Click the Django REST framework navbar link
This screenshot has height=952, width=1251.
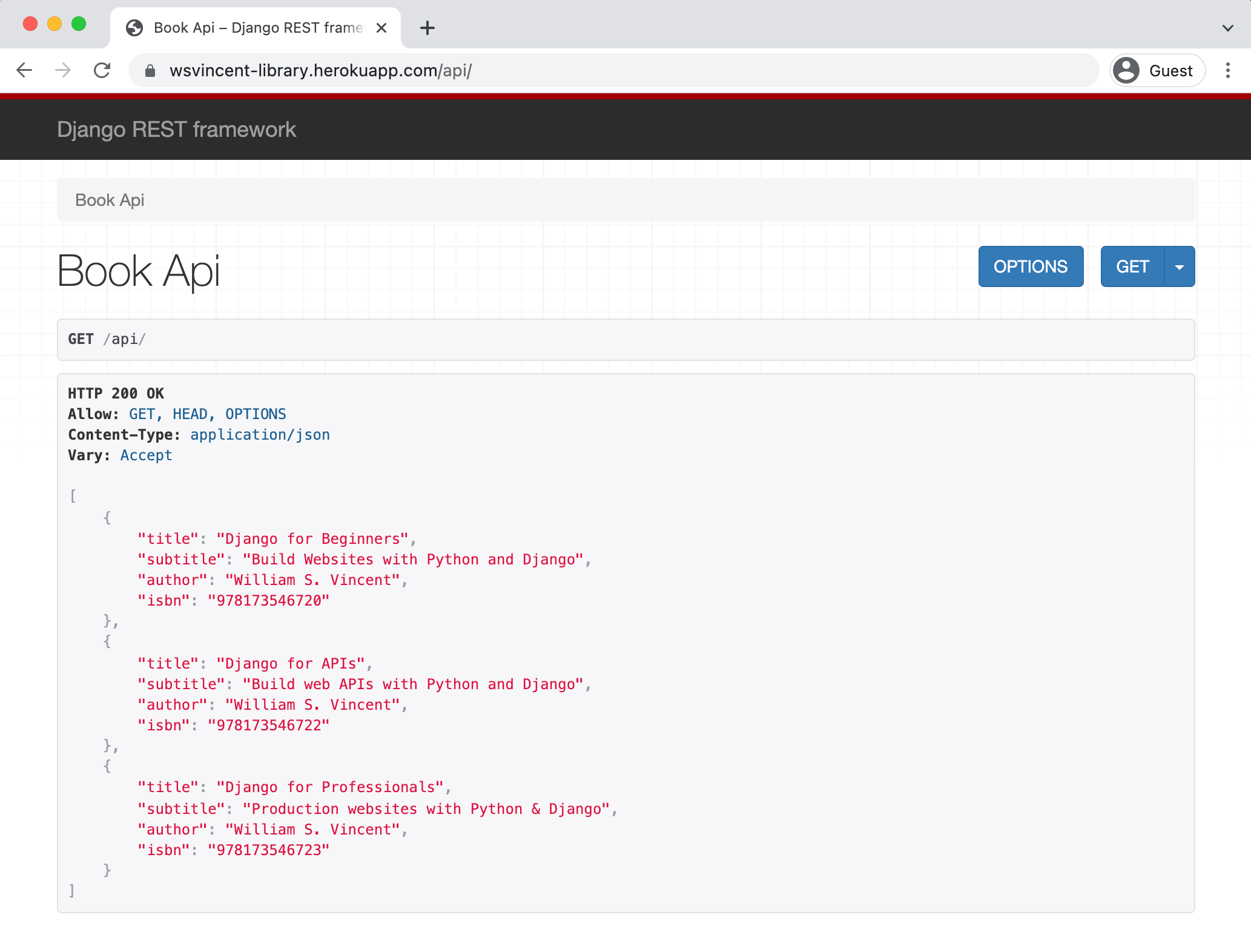(x=176, y=130)
